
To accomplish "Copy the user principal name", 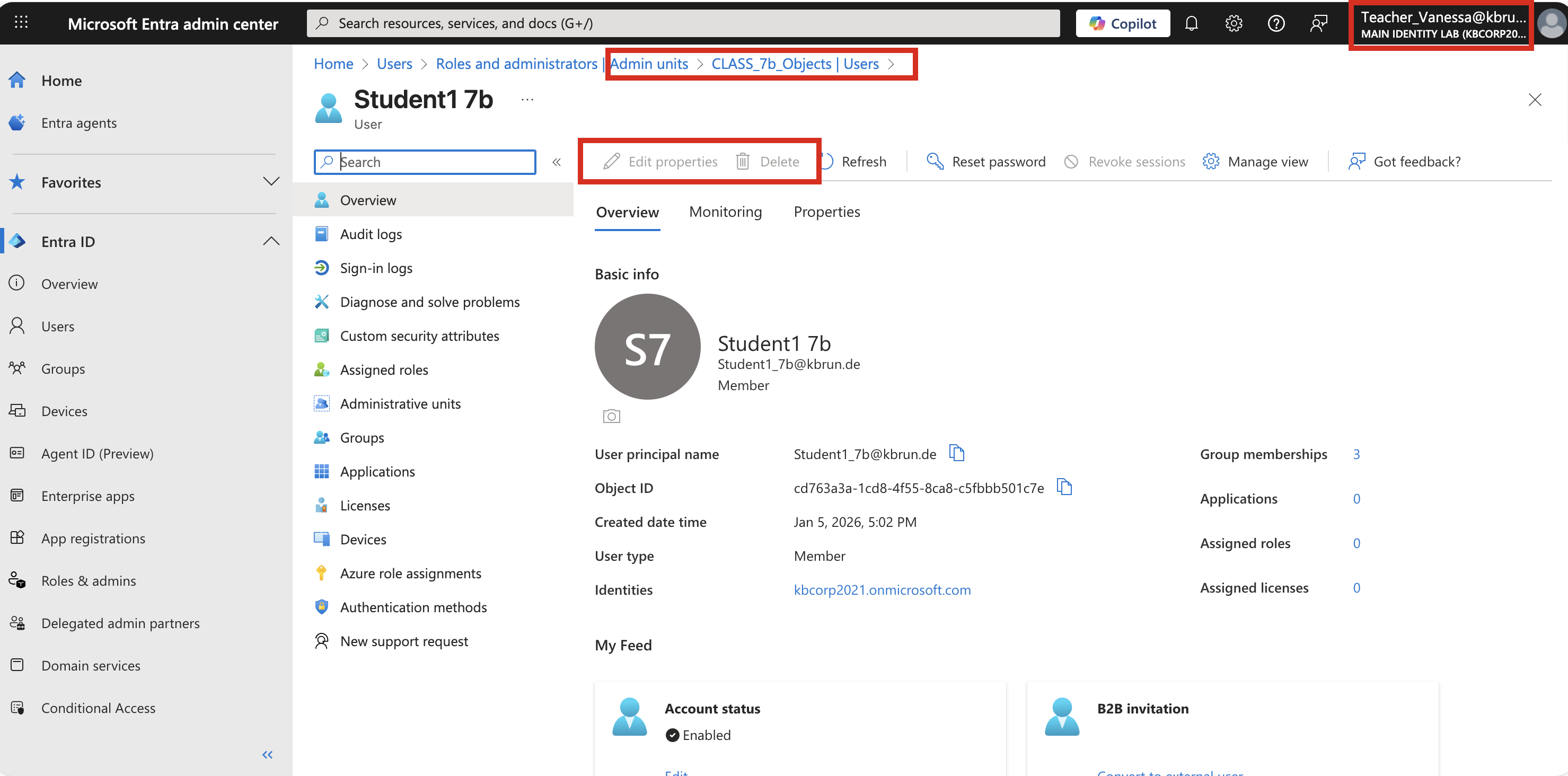I will [957, 453].
